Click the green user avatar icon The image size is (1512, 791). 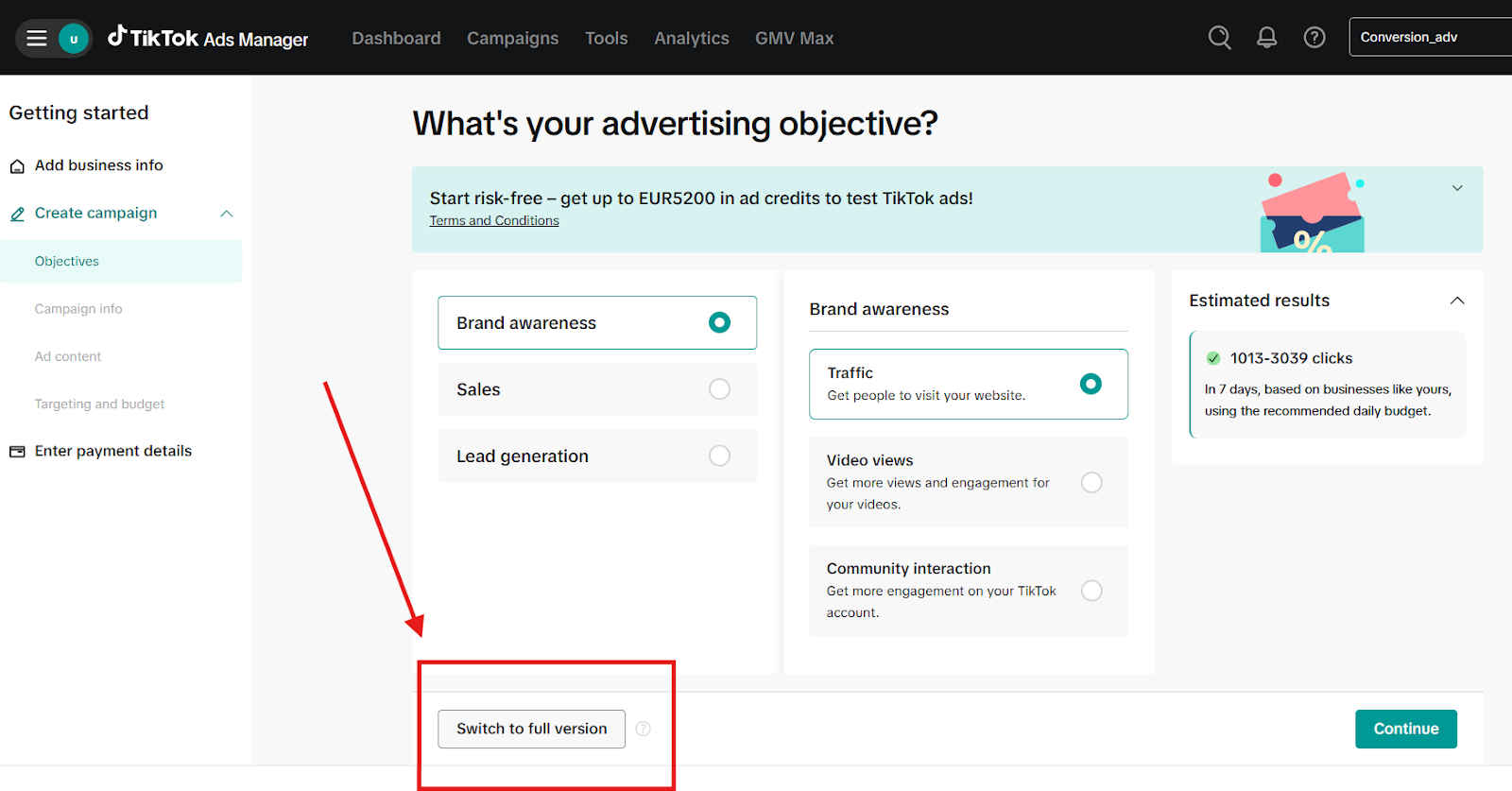point(74,39)
